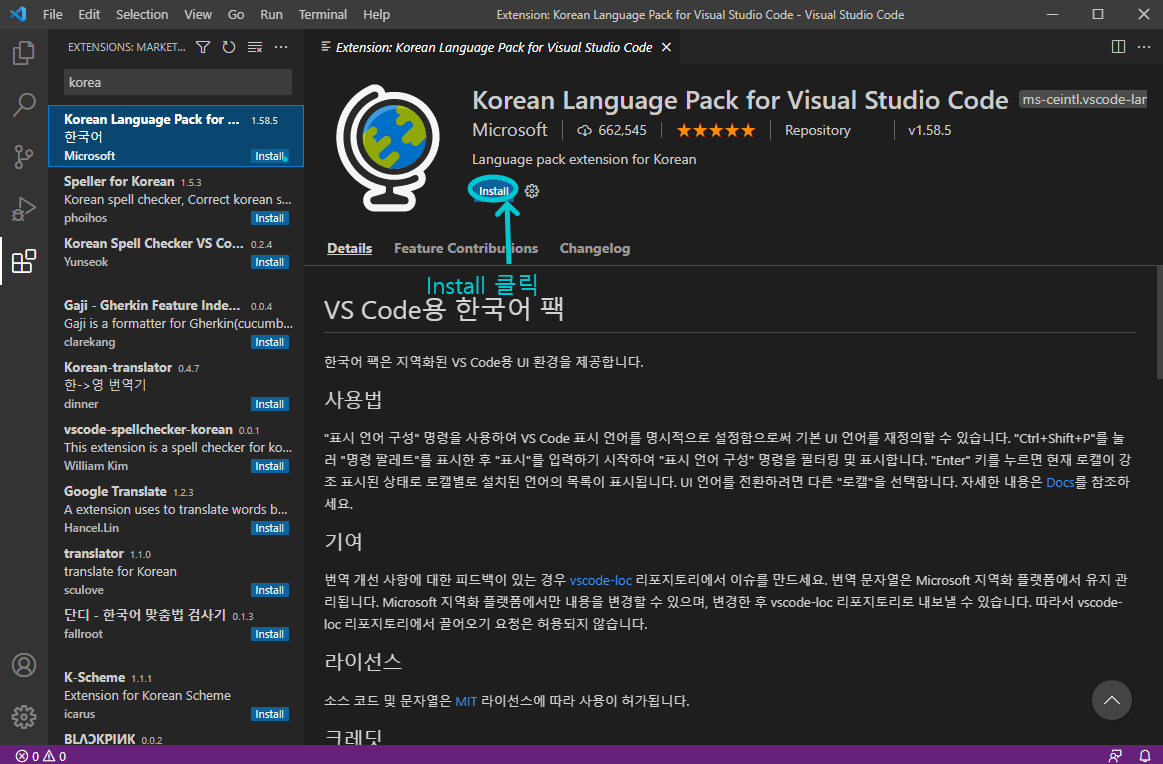Open the Help menu
This screenshot has height=764, width=1163.
click(376, 14)
